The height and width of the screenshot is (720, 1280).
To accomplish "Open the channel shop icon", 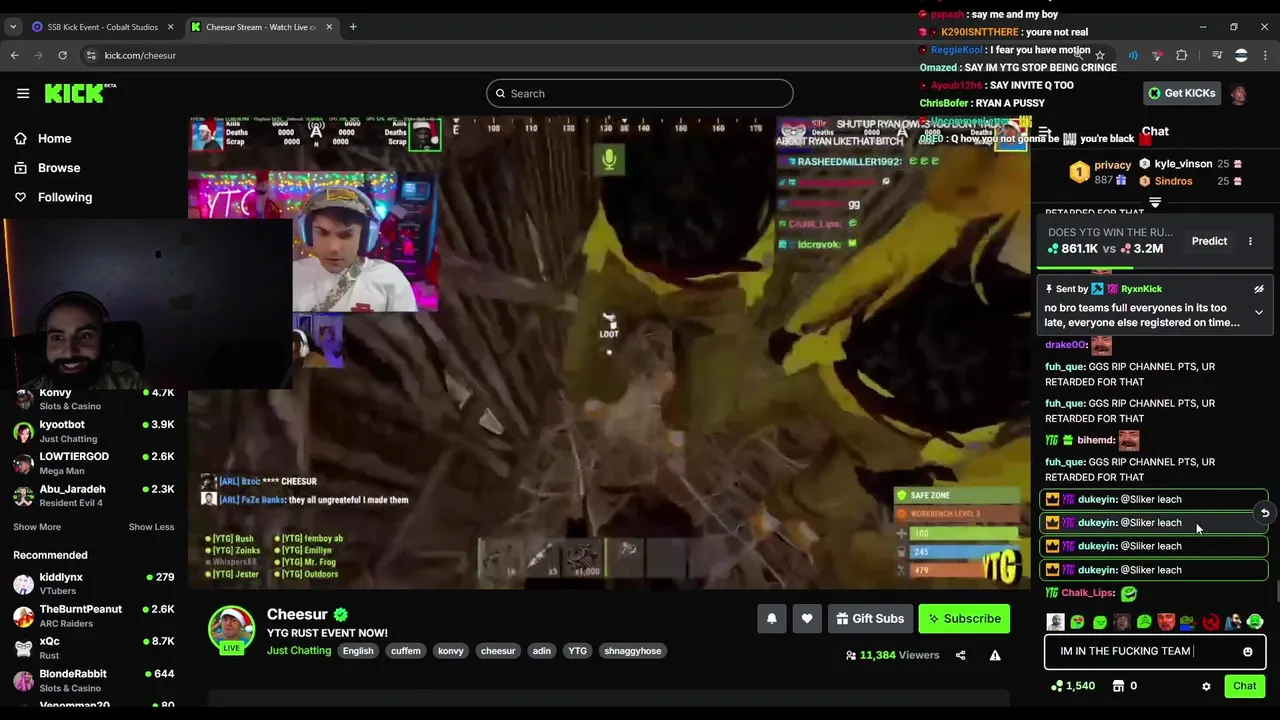I will coord(1118,686).
